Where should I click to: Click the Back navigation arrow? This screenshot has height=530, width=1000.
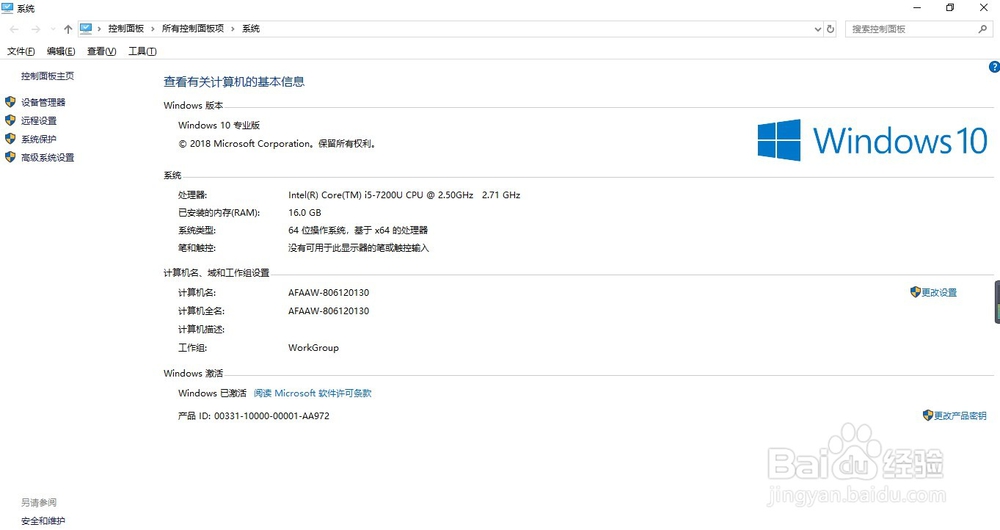pos(14,29)
